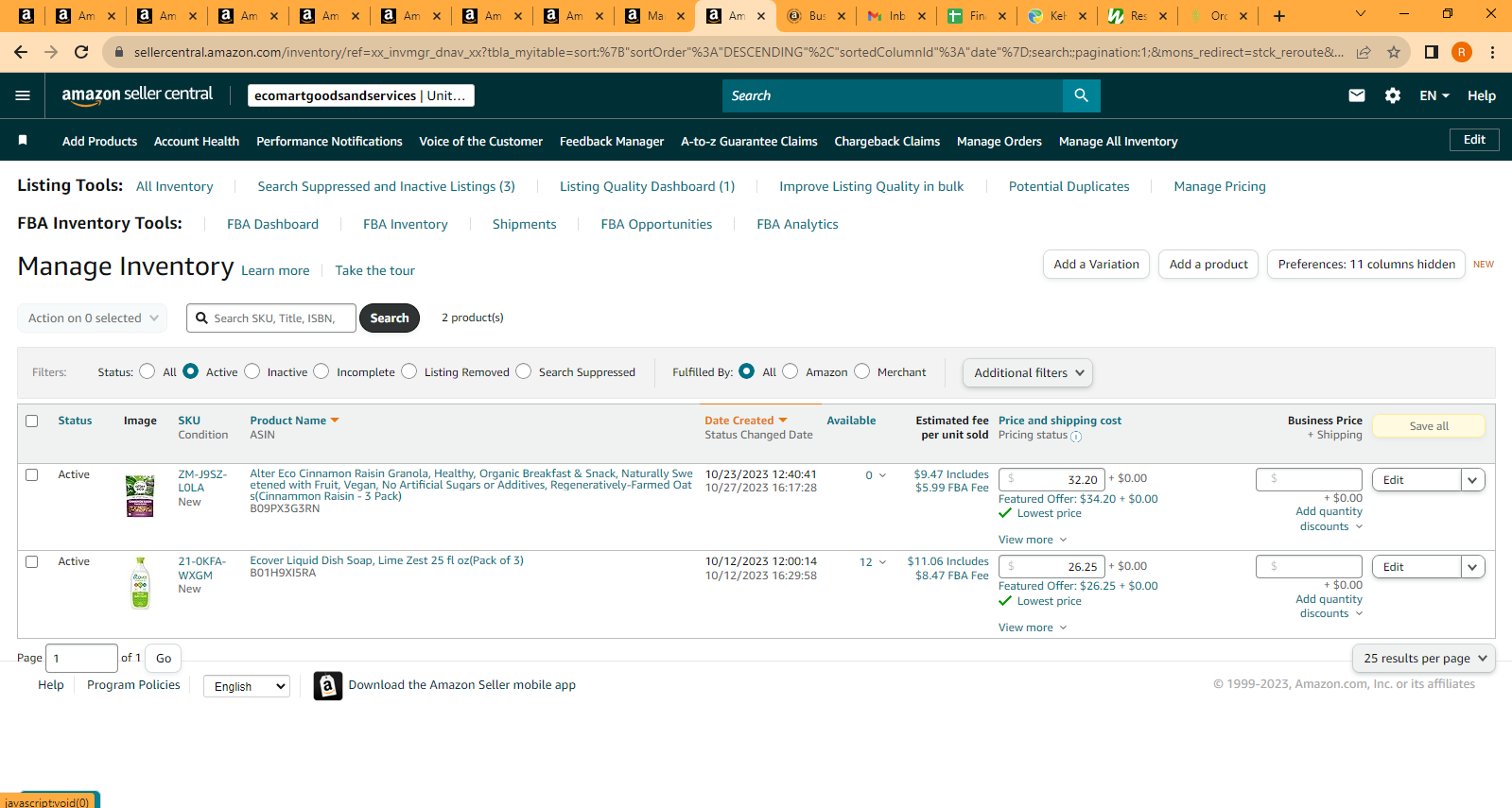Open the Ecover Dish Soap product thumbnail

(140, 583)
